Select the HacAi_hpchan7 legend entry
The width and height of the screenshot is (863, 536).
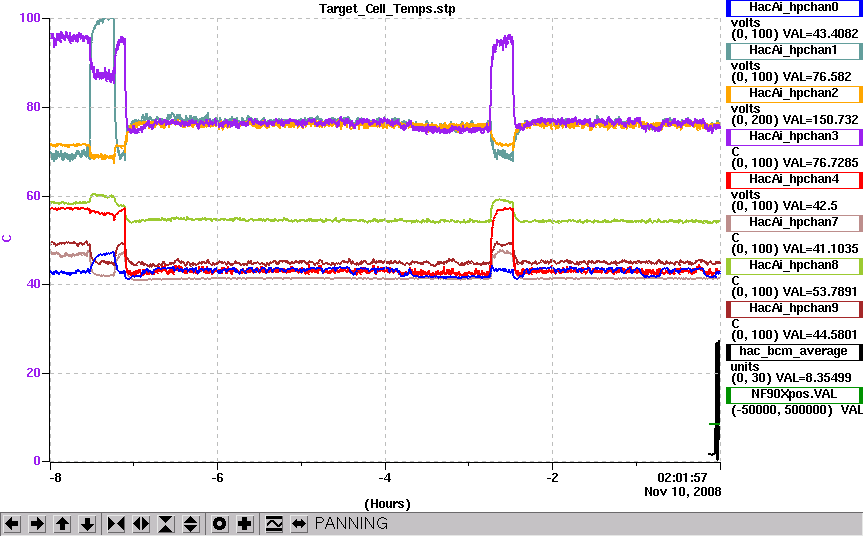click(794, 222)
